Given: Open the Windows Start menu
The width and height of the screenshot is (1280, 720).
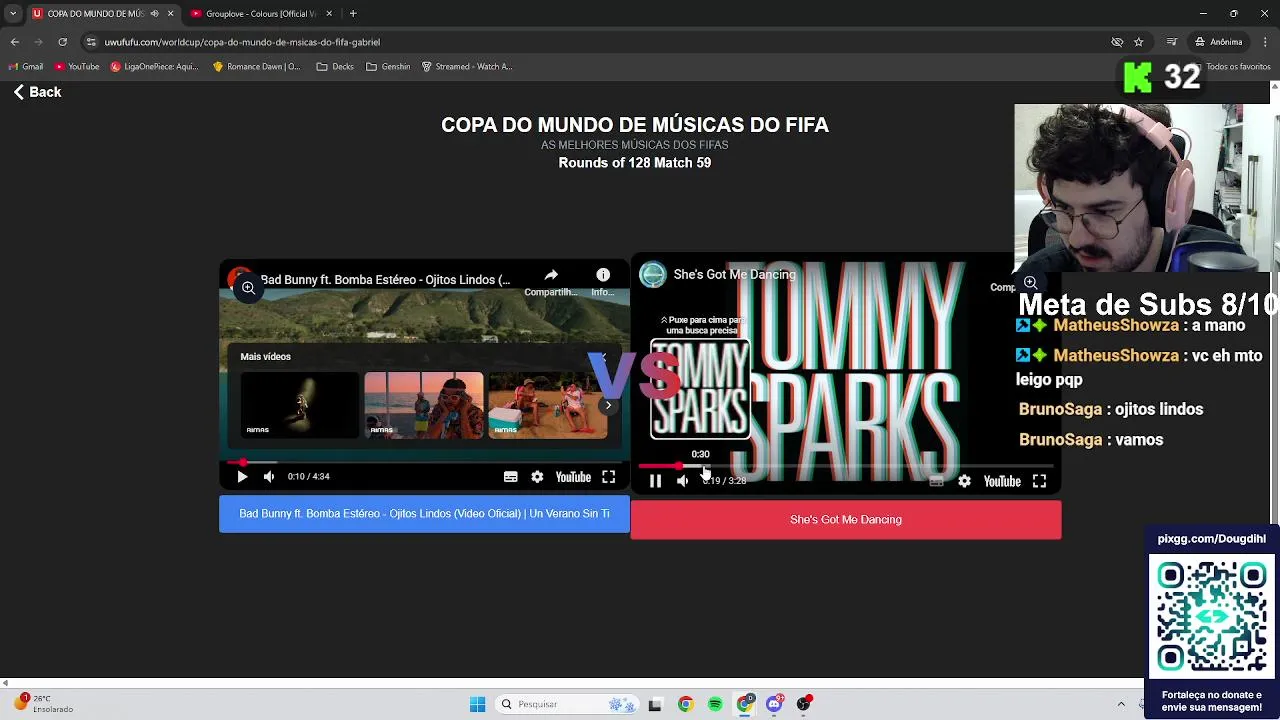Looking at the screenshot, I should [477, 704].
